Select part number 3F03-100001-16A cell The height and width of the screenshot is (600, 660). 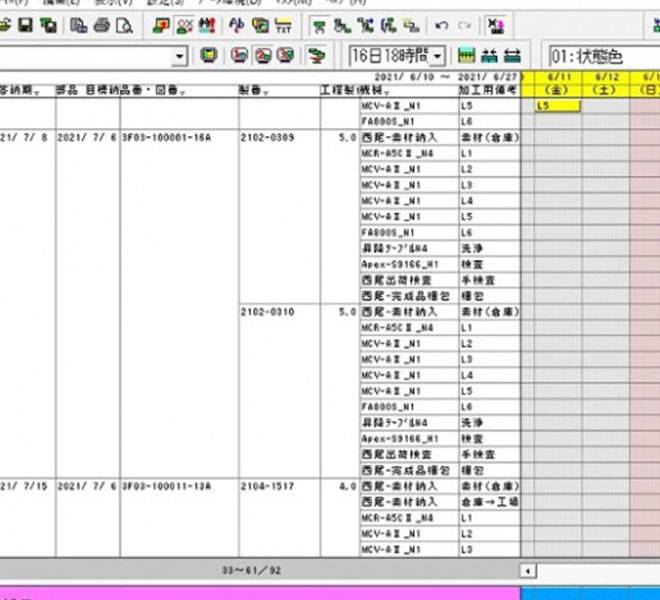(166, 136)
